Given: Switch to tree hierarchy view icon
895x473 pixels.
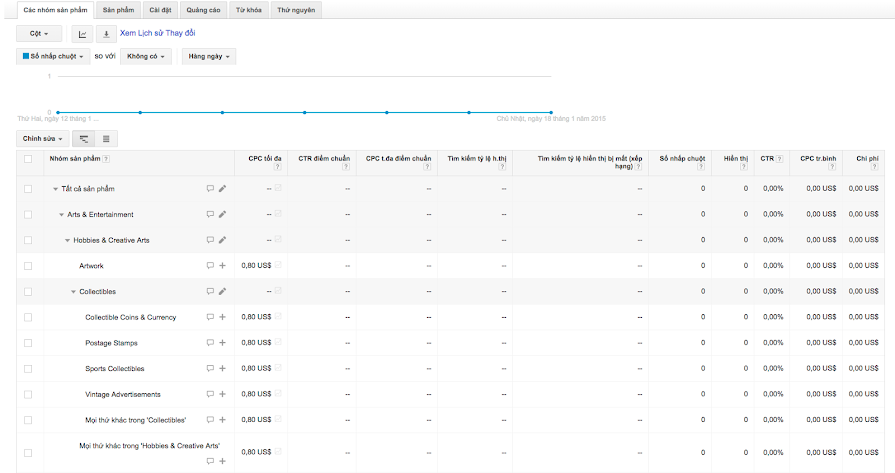Looking at the screenshot, I should click(x=84, y=138).
